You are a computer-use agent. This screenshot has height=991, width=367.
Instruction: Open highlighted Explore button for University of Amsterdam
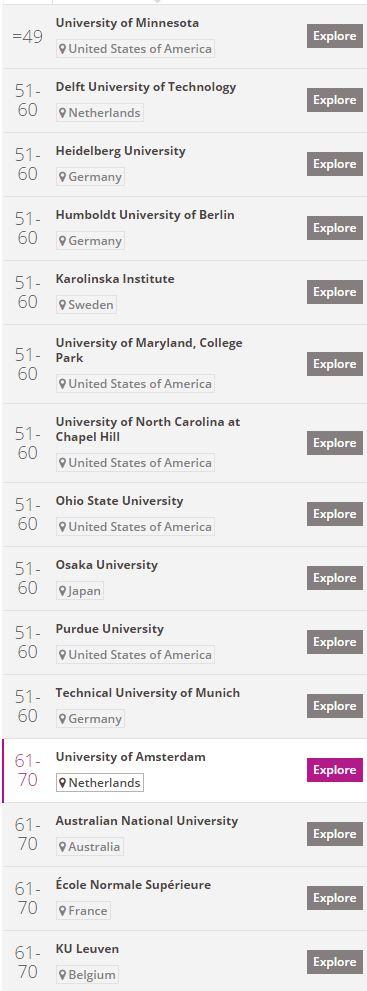click(x=335, y=770)
